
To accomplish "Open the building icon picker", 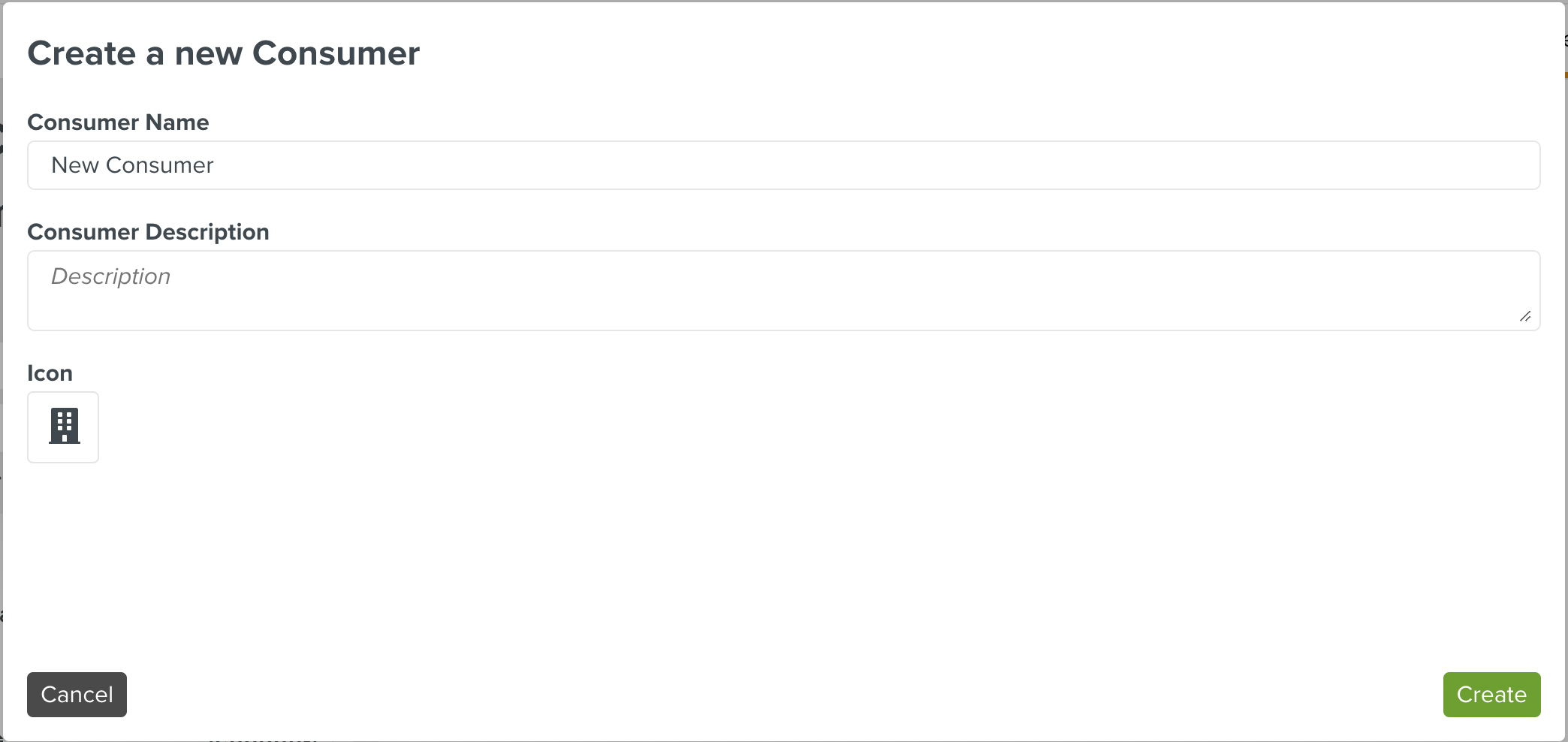I will (x=63, y=427).
